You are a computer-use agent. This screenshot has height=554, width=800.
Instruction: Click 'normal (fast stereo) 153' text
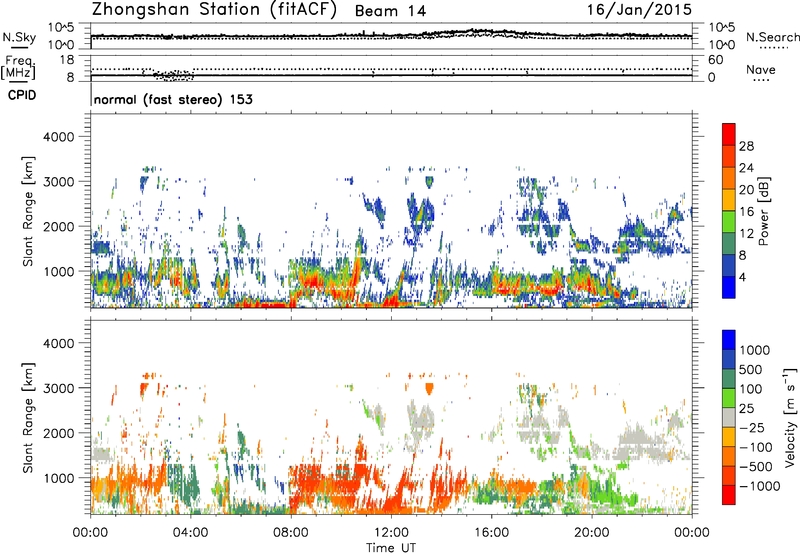(x=173, y=99)
